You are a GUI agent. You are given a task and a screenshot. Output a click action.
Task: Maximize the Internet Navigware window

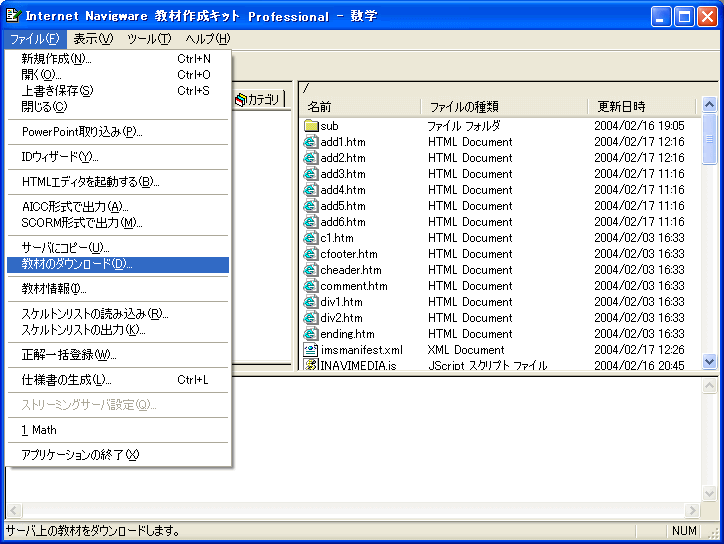684,17
